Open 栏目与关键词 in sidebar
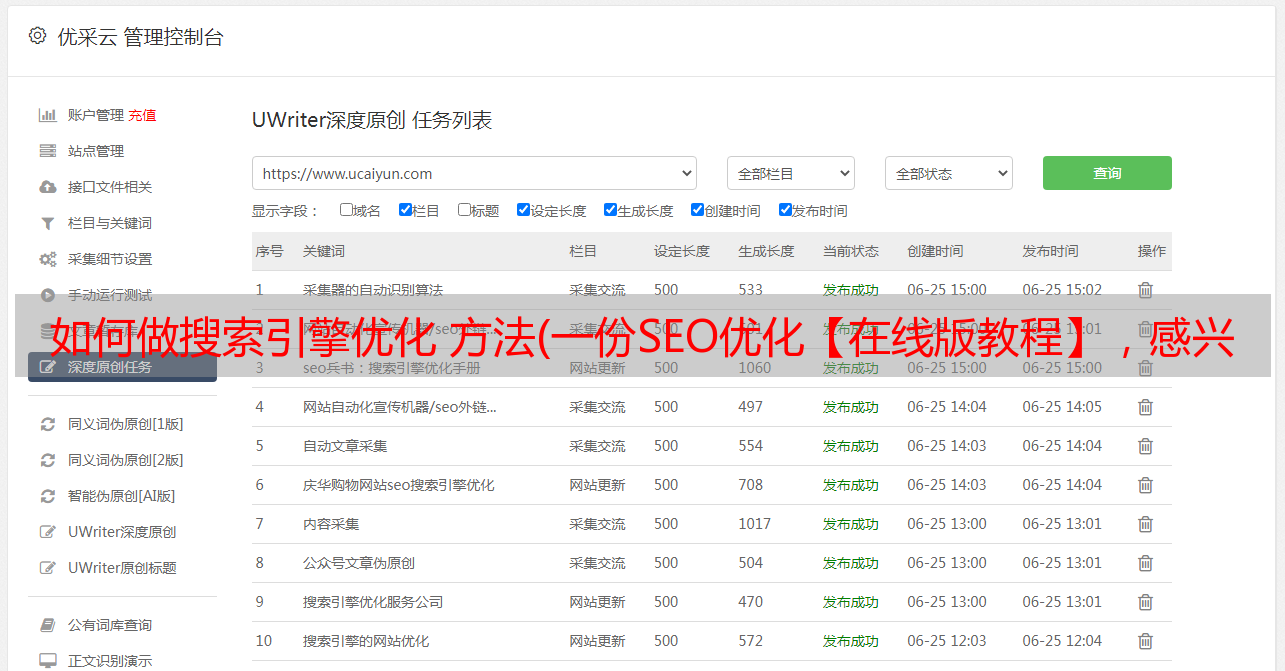The height and width of the screenshot is (671, 1285). (x=110, y=223)
